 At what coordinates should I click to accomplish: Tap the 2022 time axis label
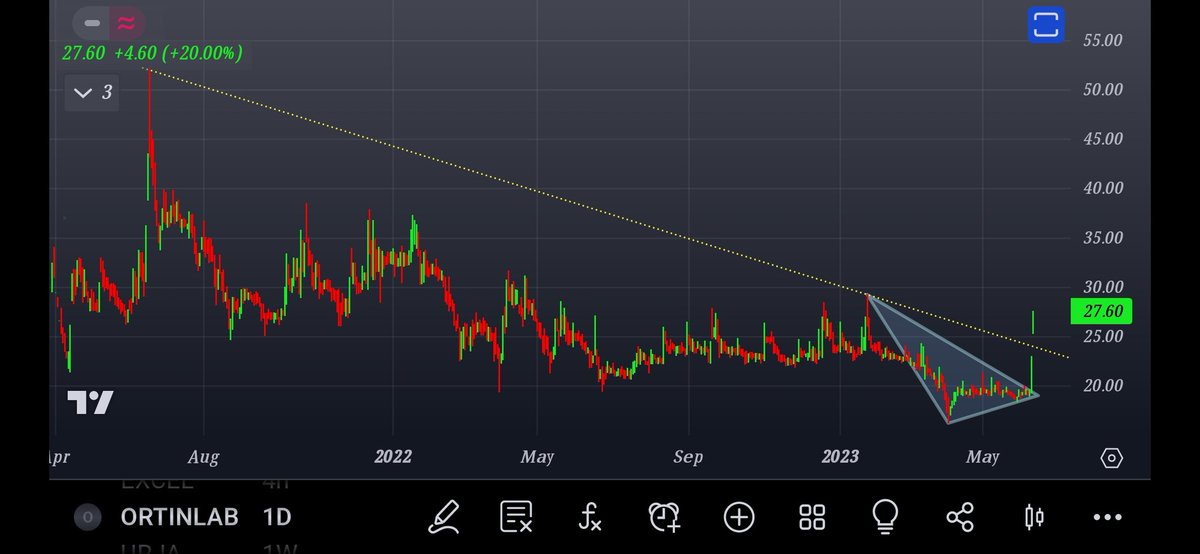click(x=393, y=457)
